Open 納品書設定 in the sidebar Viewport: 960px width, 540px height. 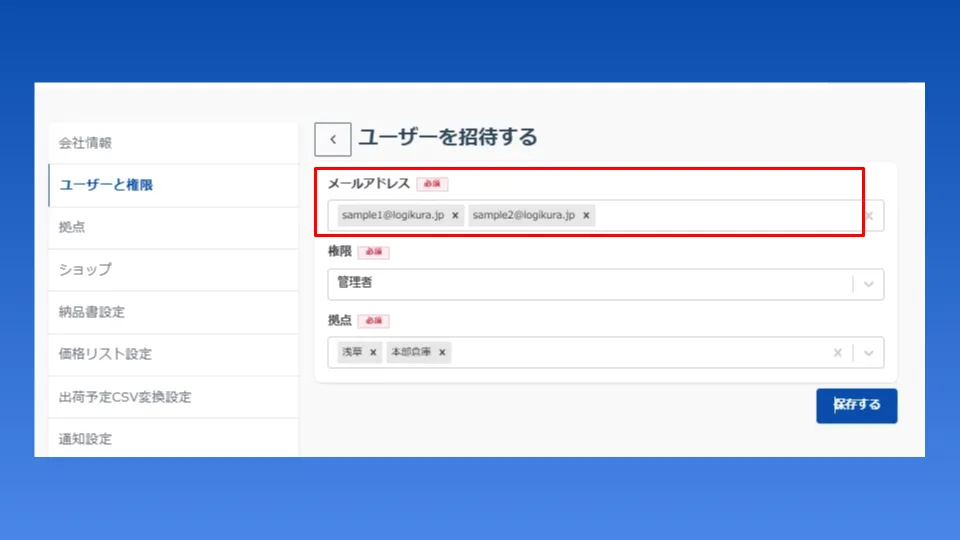173,312
